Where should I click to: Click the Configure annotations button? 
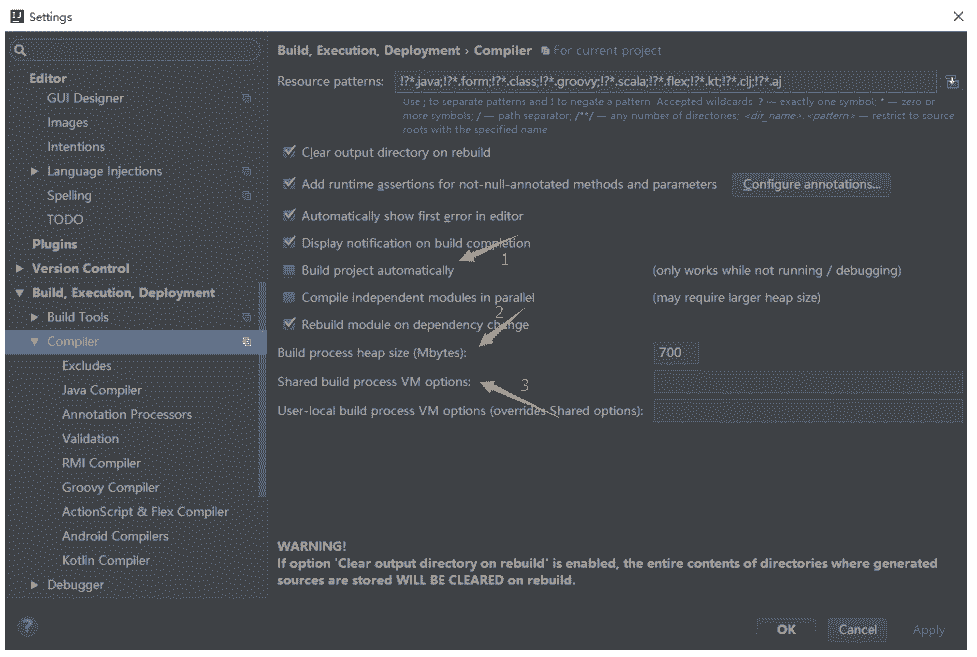point(811,185)
